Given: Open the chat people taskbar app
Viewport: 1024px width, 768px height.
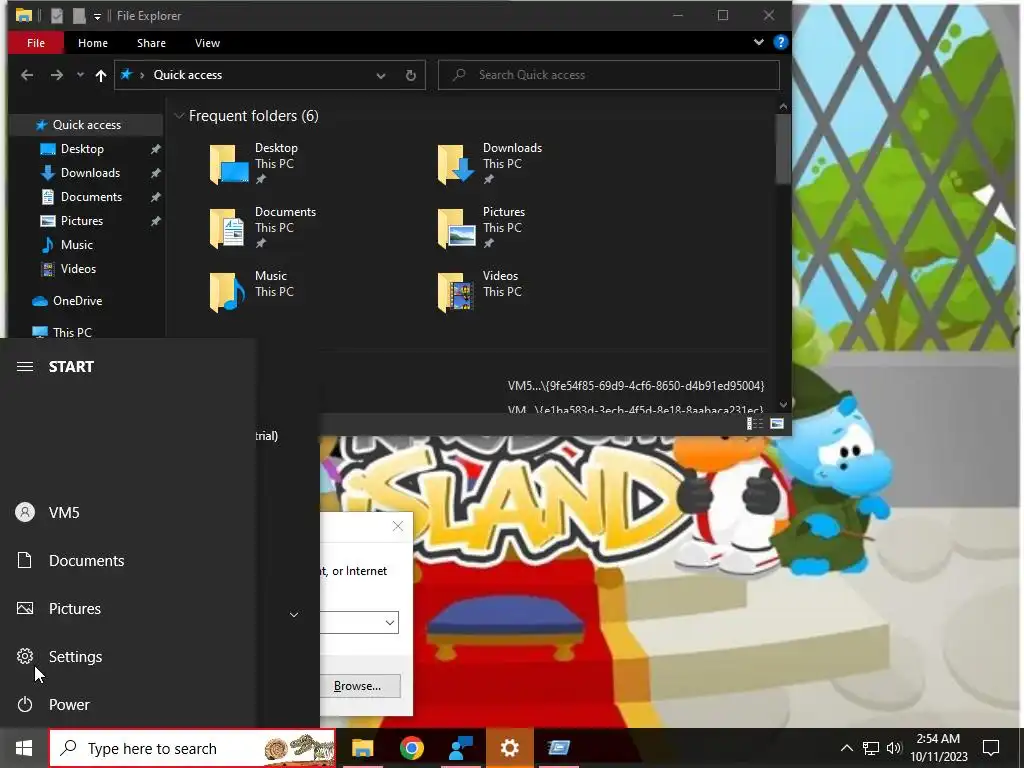Looking at the screenshot, I should 460,748.
